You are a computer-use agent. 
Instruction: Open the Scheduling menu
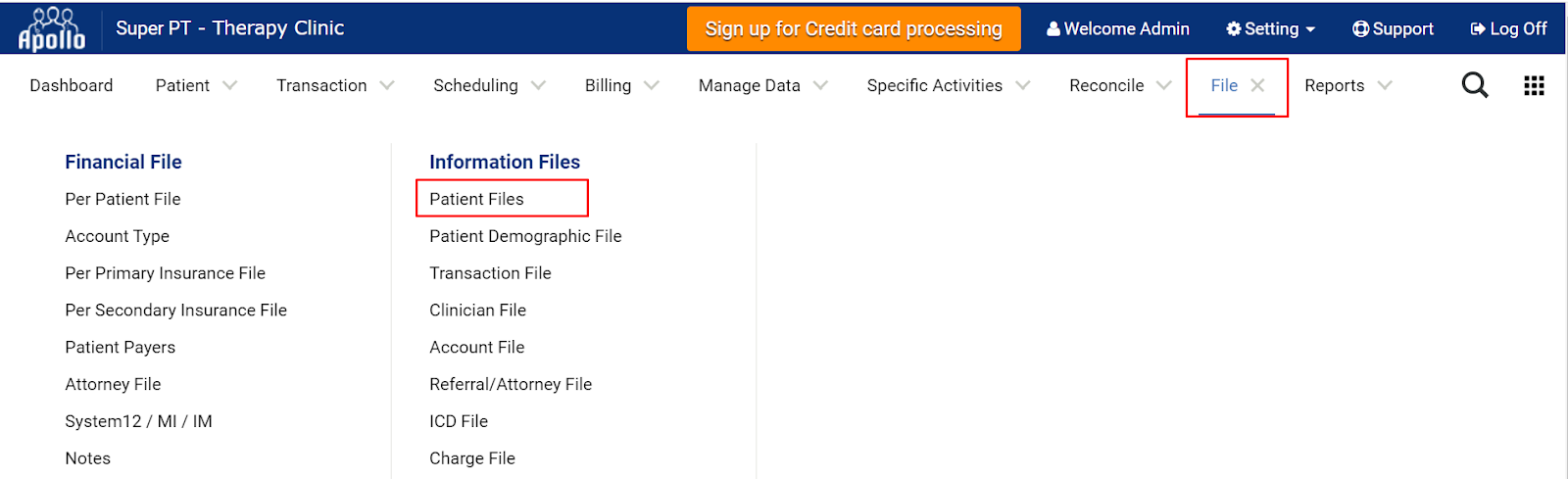[x=475, y=85]
